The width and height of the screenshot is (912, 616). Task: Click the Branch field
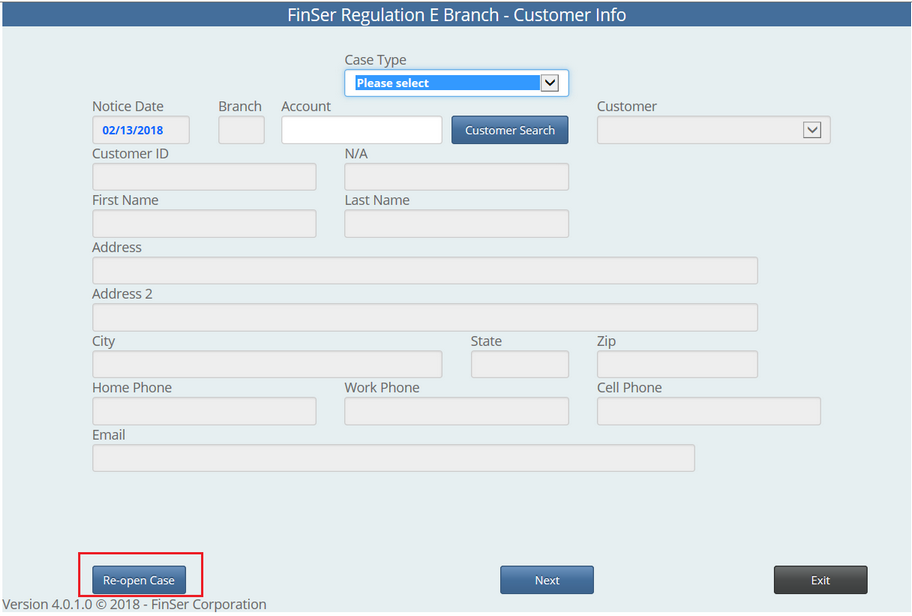(241, 130)
